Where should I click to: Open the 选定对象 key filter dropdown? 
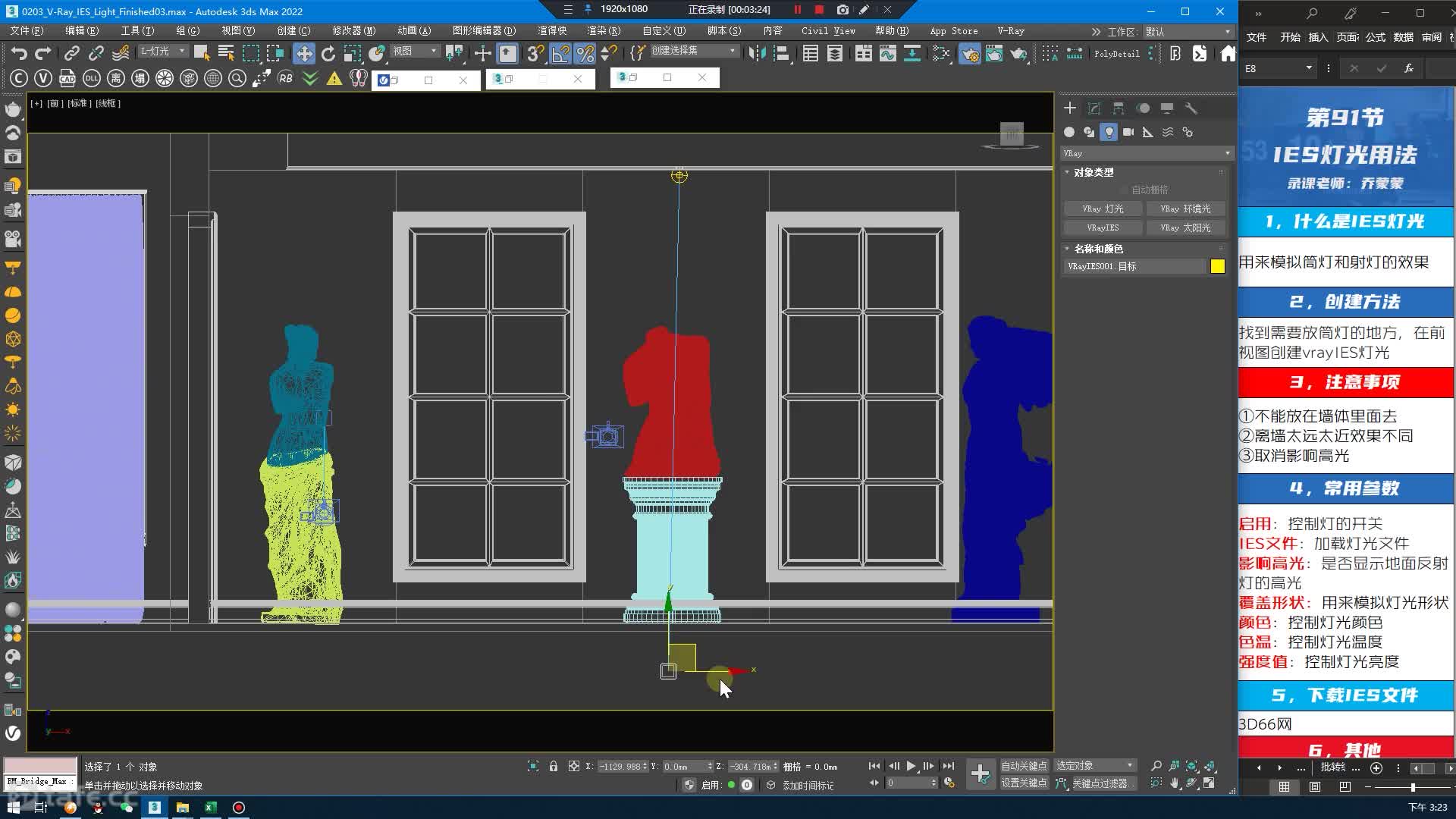coord(1094,765)
